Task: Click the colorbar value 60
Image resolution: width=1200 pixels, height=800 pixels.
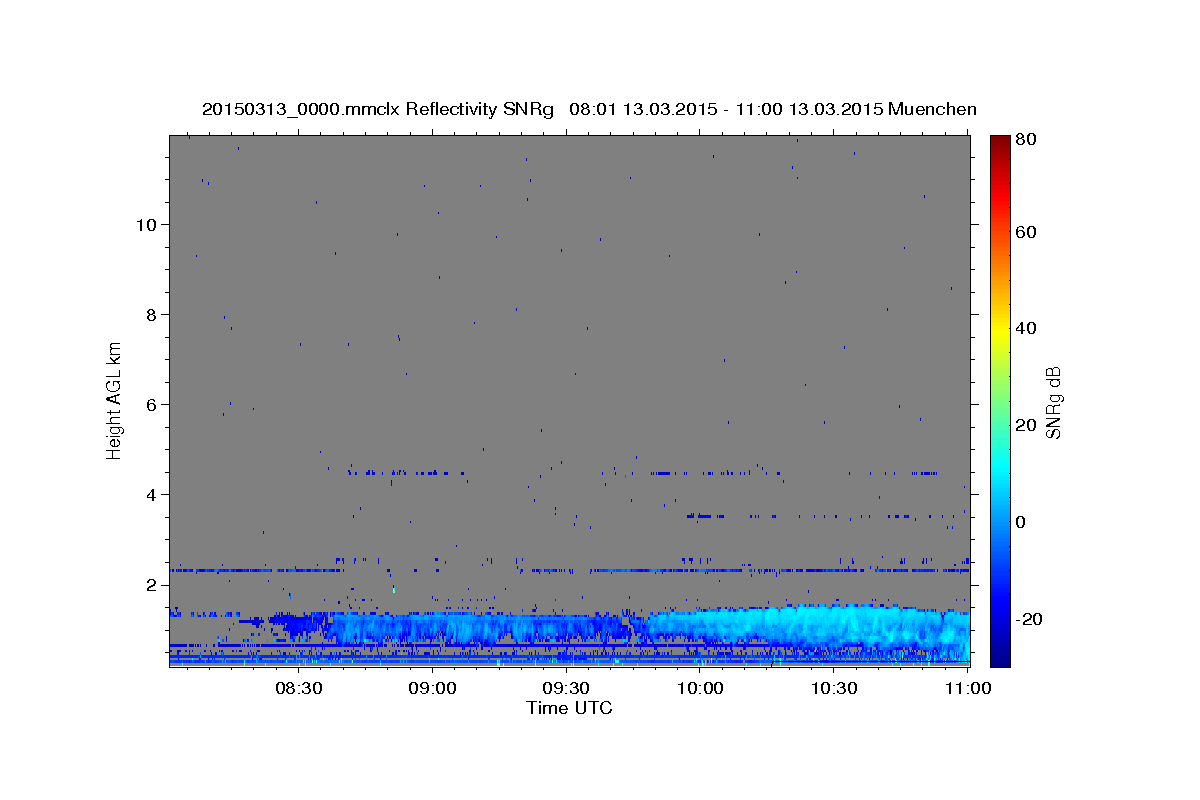Action: point(1027,232)
